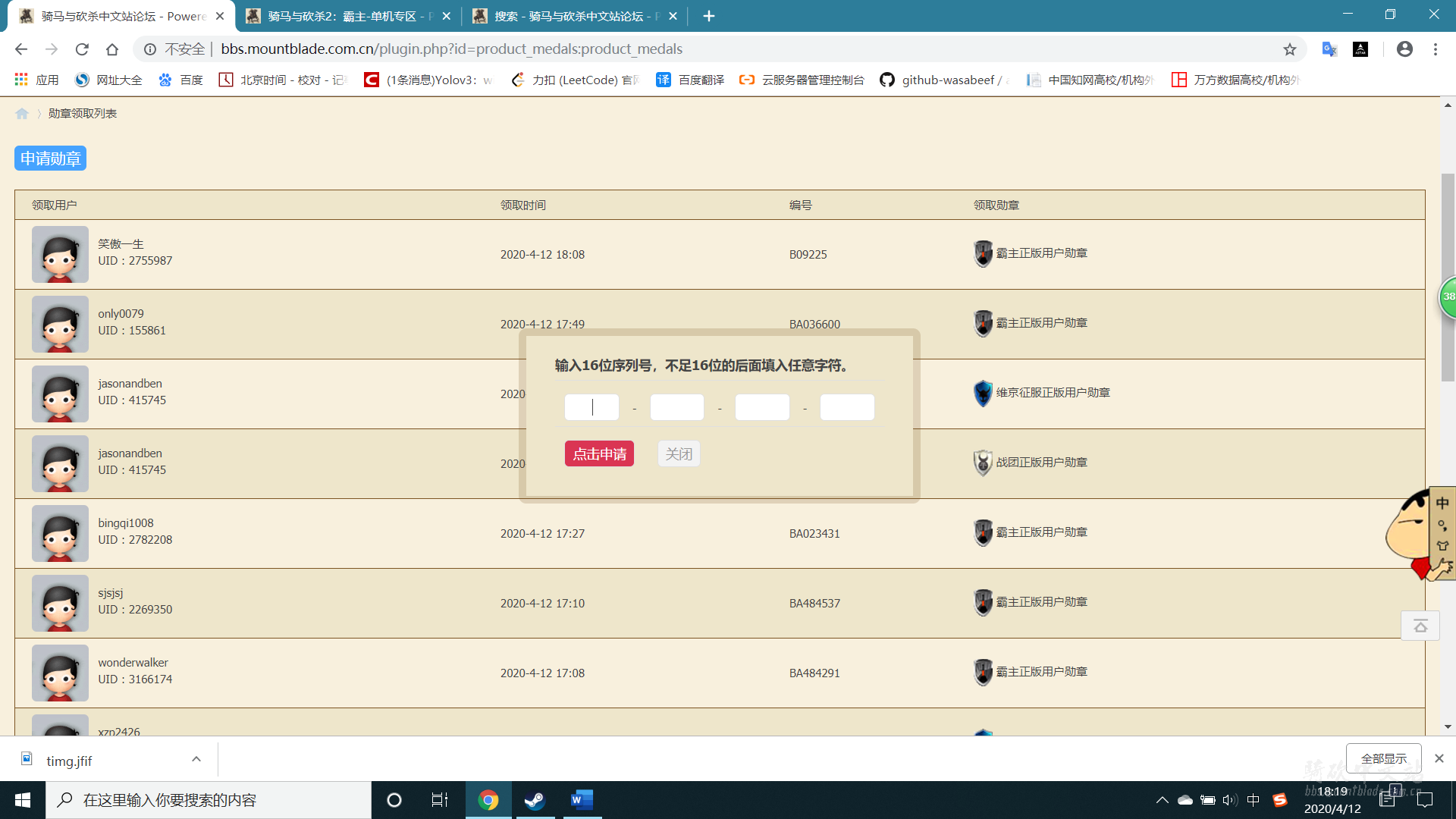Screen dimensions: 1456x819
Task: Click the volume tray icon
Action: [1230, 800]
